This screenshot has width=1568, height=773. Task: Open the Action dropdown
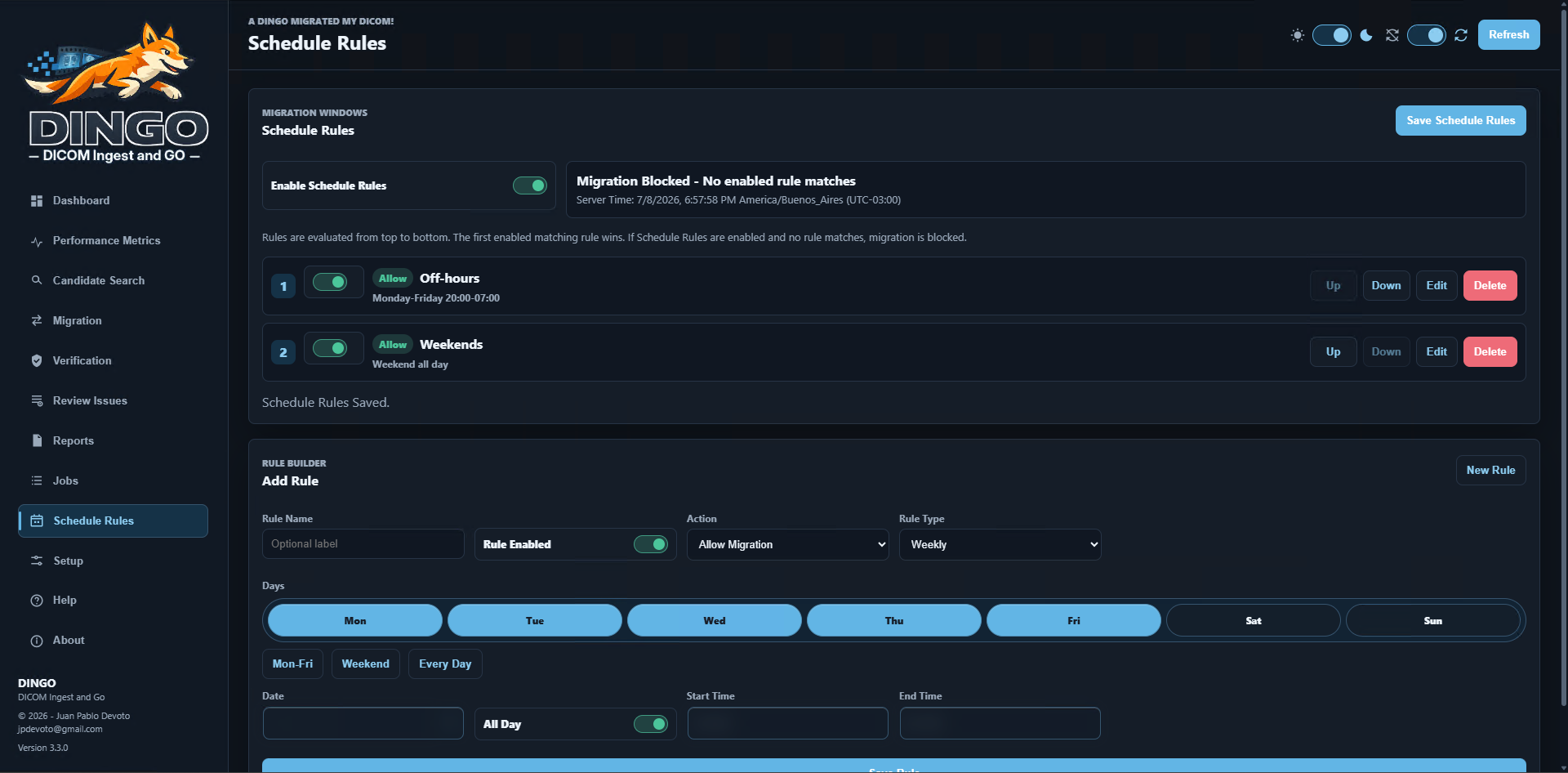click(x=788, y=544)
